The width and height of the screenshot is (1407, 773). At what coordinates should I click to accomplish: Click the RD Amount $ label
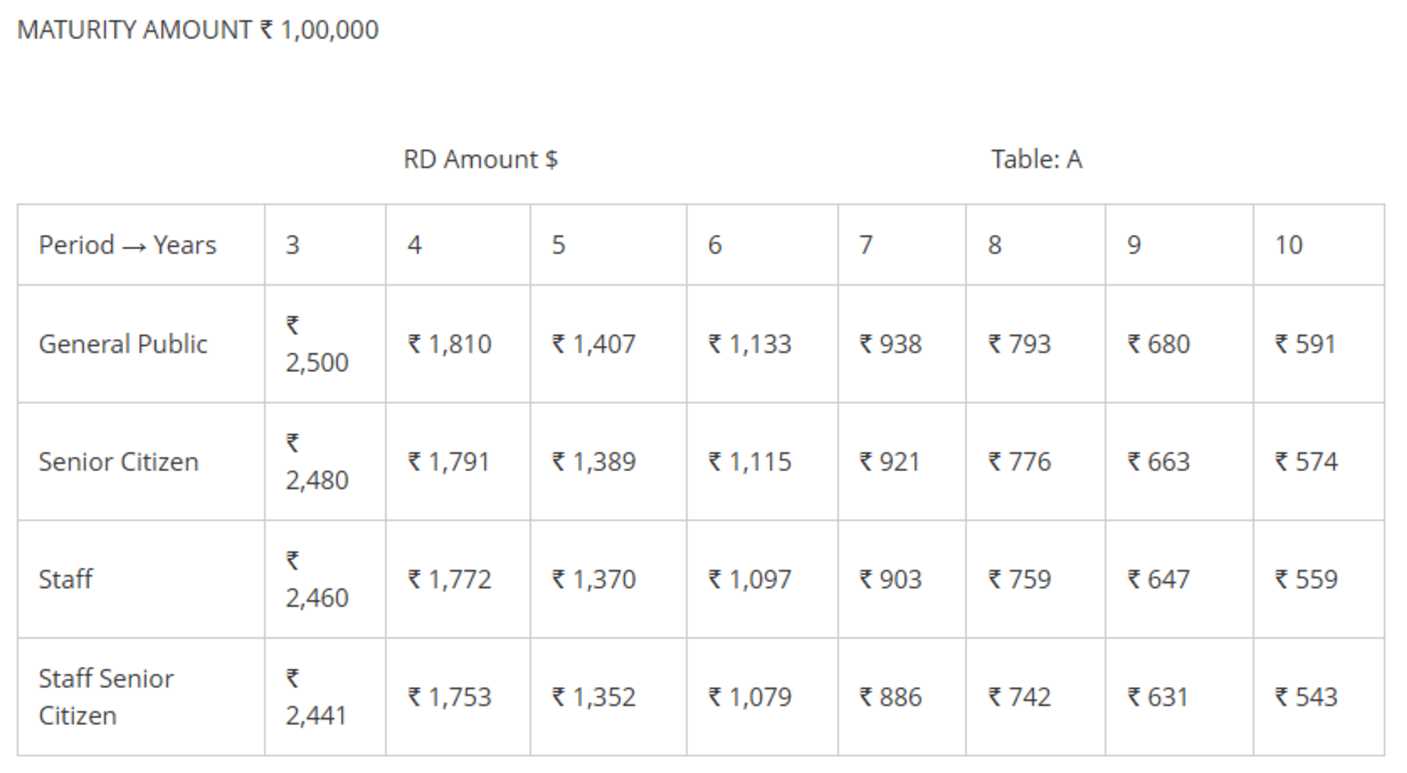(x=480, y=159)
